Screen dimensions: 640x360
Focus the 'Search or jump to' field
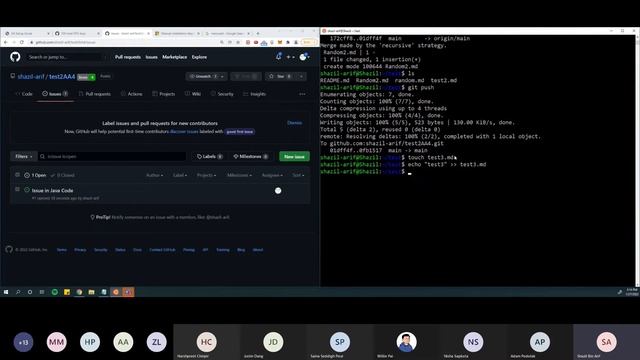[65, 57]
